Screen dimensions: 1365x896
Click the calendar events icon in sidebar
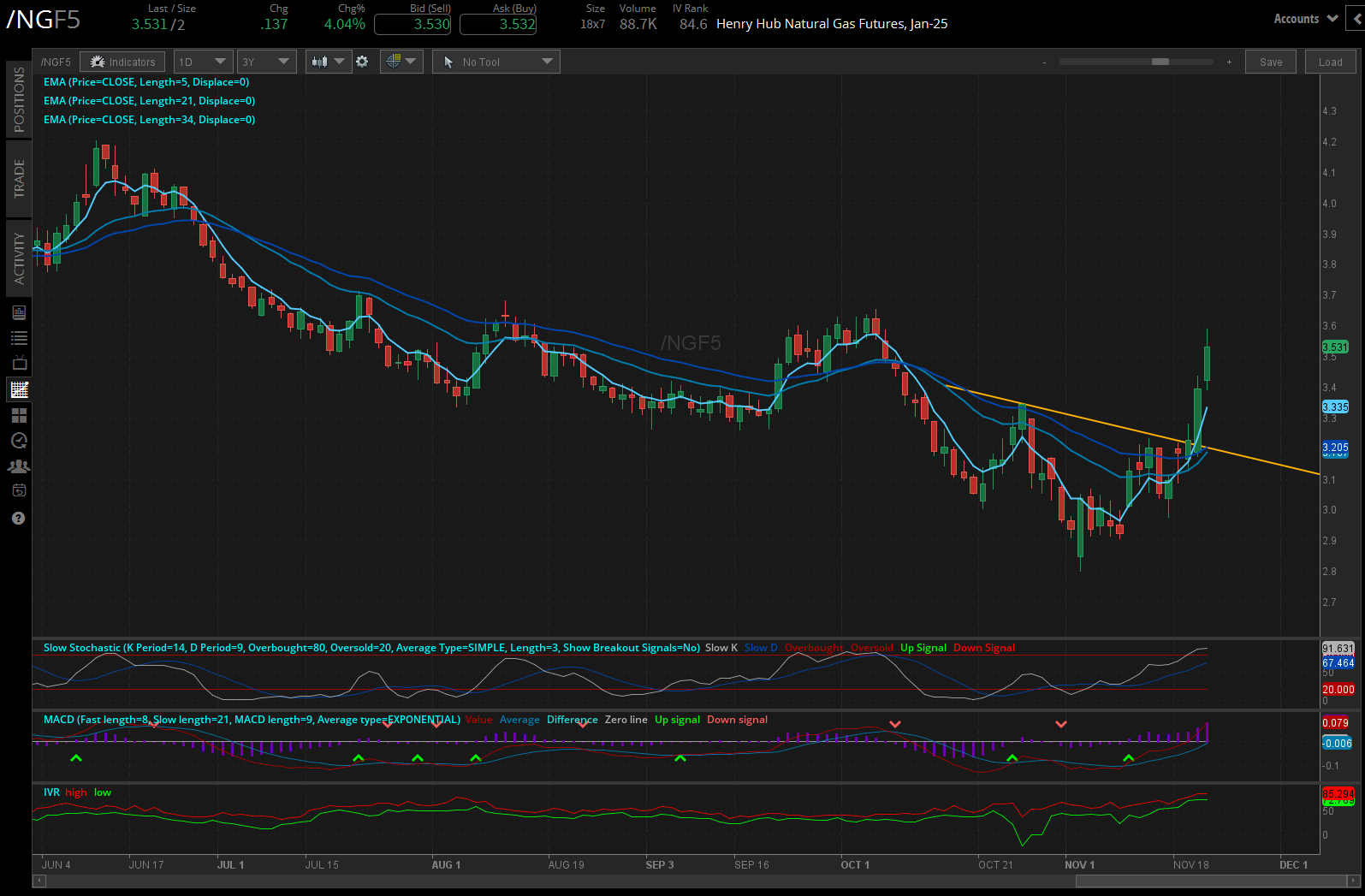pos(19,491)
